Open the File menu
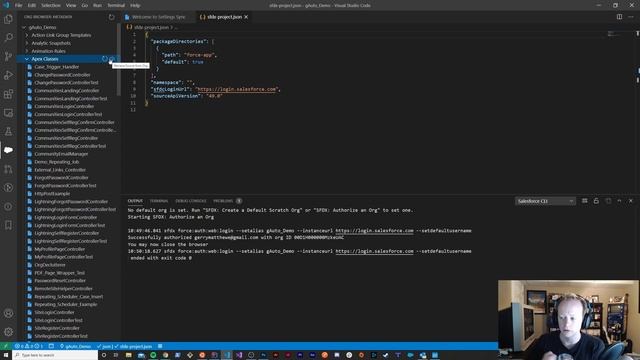This screenshot has width=640, height=360. coord(18,6)
